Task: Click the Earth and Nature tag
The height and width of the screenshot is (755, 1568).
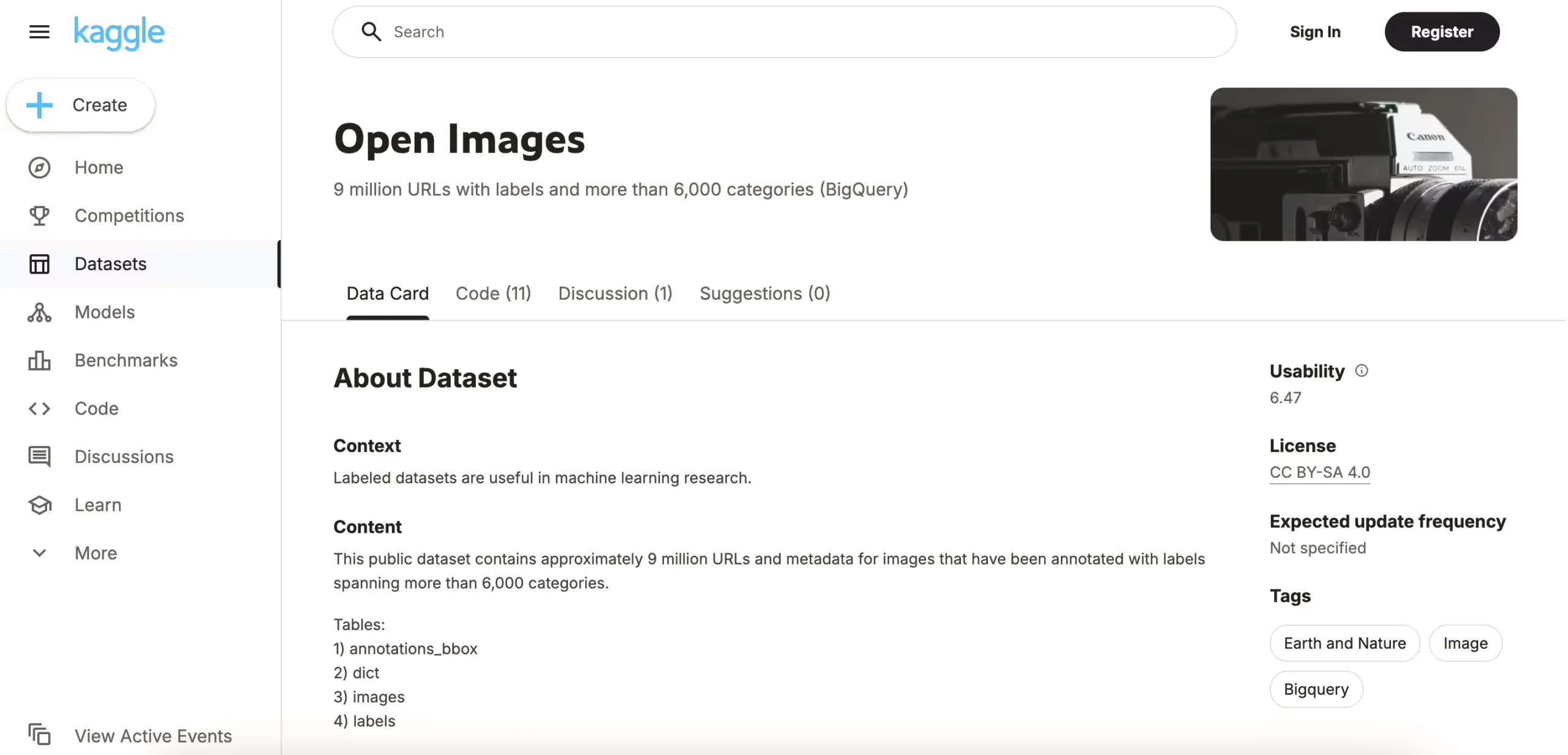Action: coord(1344,643)
